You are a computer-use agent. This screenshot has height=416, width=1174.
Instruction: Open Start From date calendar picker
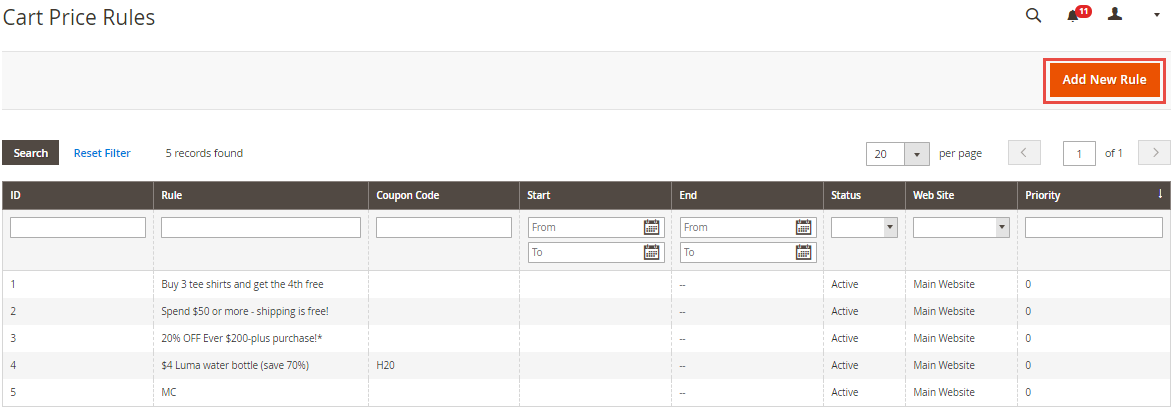click(x=652, y=227)
